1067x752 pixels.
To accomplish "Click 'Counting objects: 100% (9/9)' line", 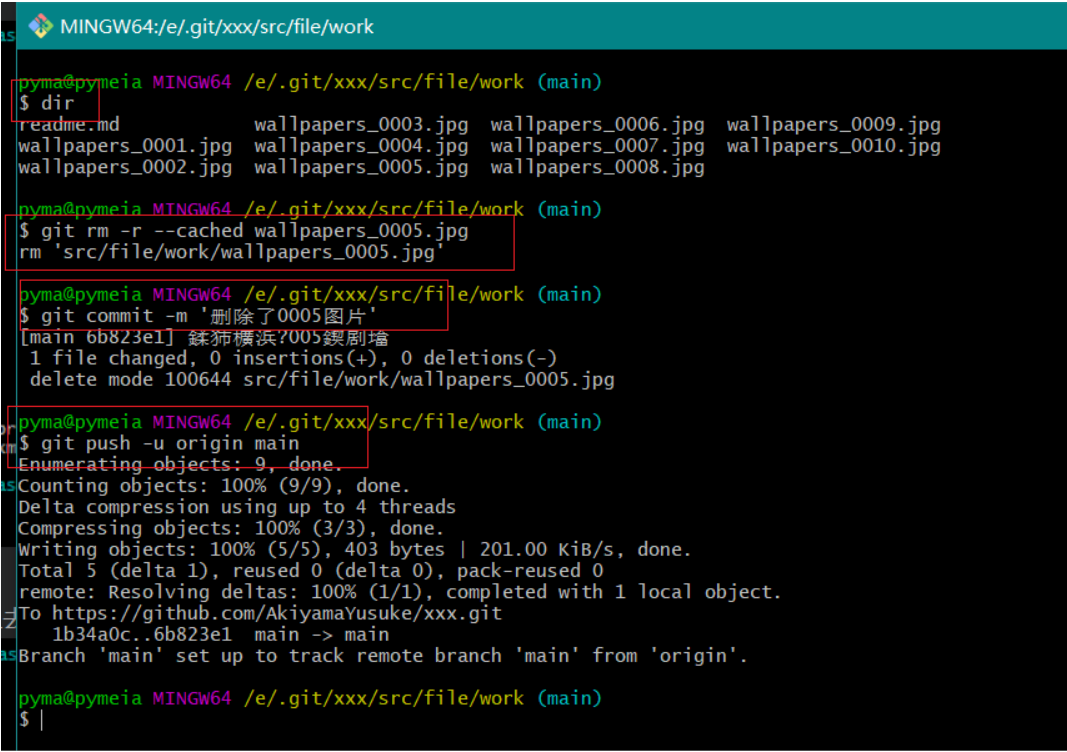I will point(214,486).
